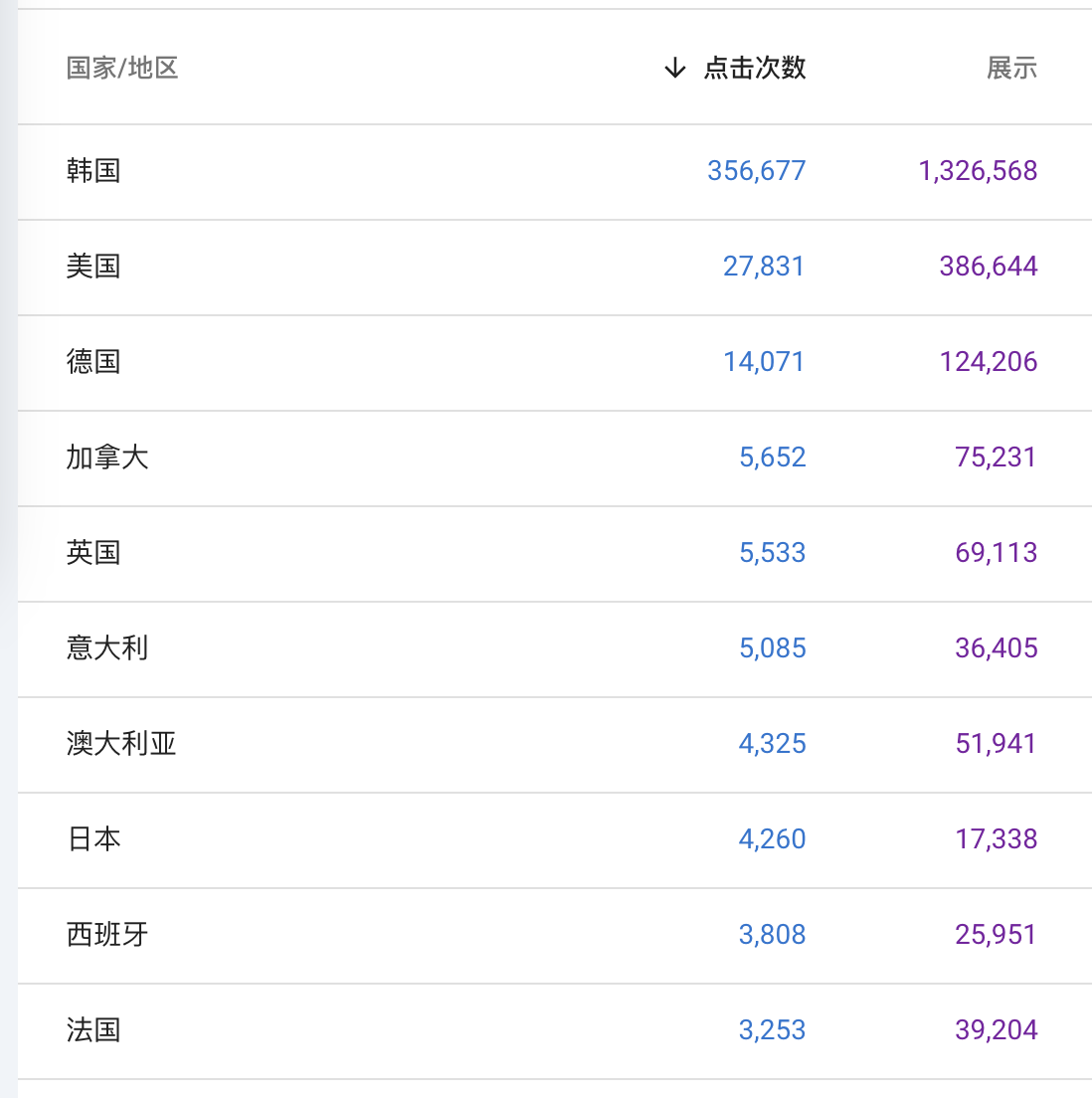
Task: Click the impressions value 69,113
Action: pos(997,553)
